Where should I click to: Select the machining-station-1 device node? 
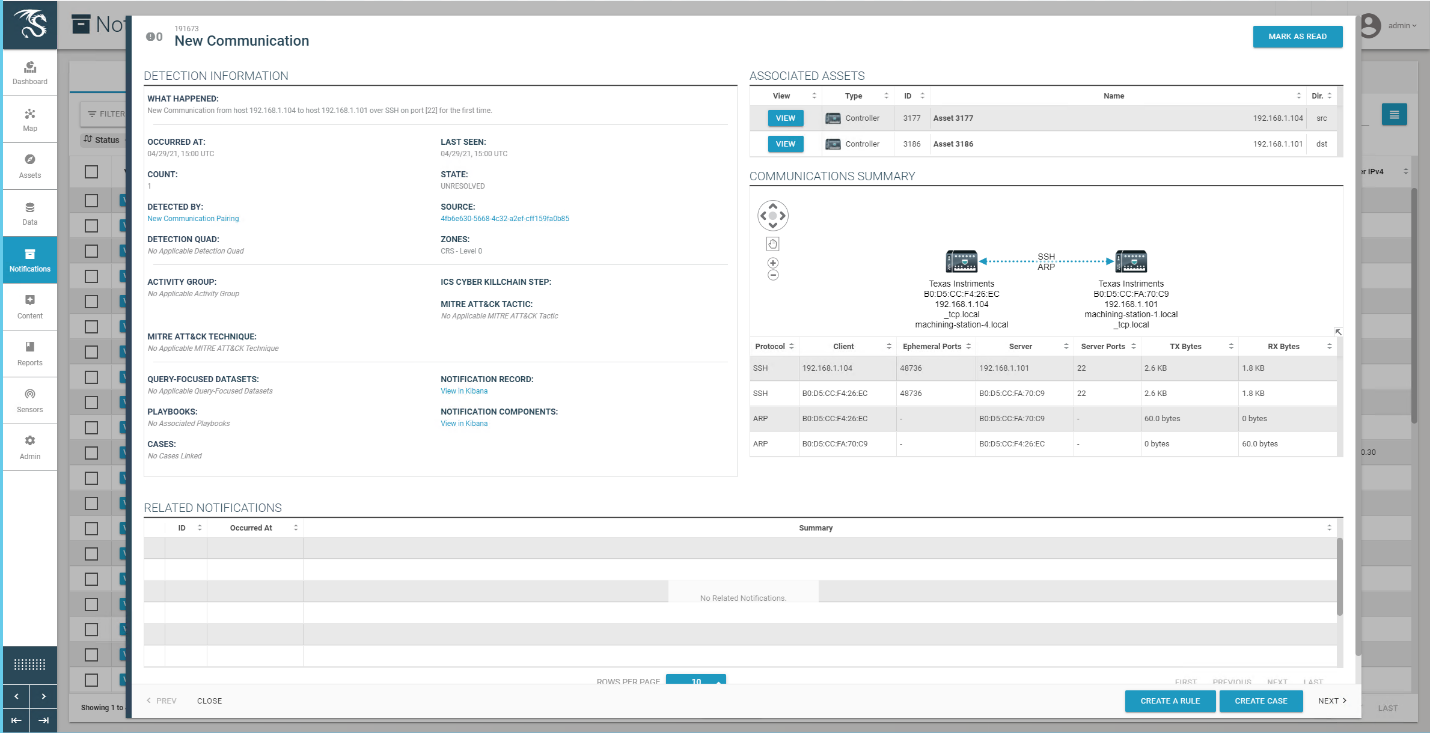click(1131, 262)
